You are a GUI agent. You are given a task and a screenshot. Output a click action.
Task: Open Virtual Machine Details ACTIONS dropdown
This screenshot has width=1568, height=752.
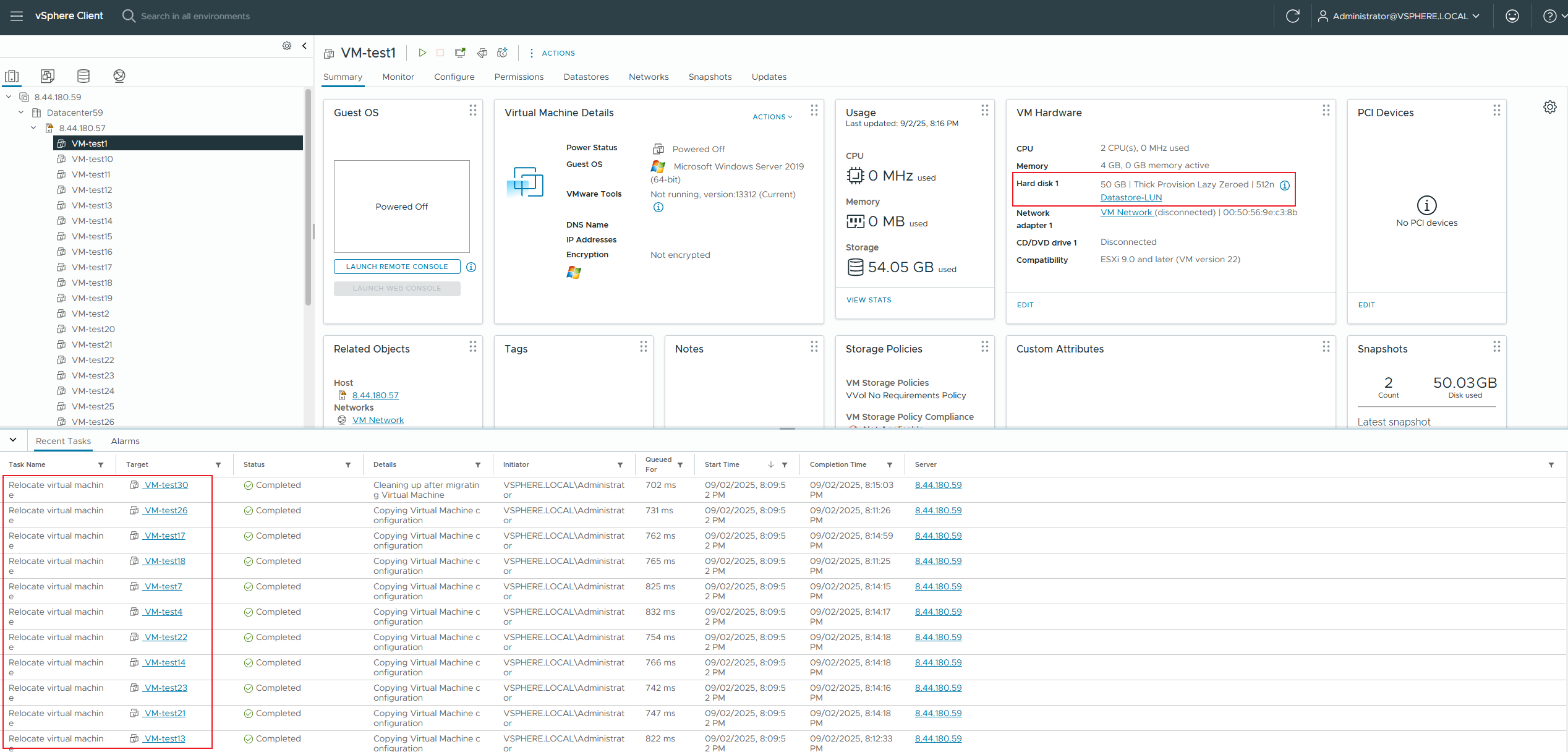[772, 117]
